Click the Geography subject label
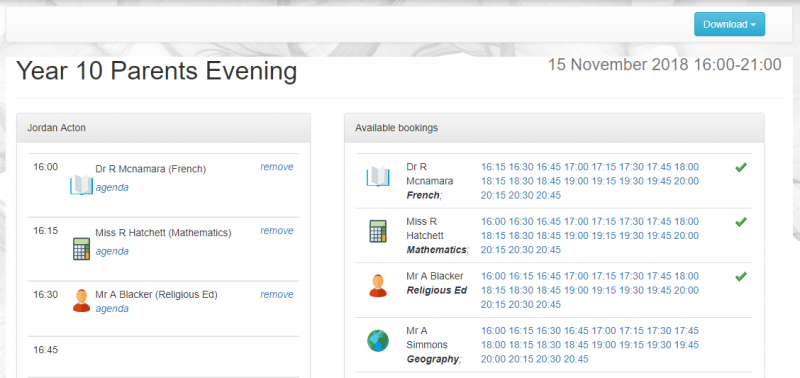Image resolution: width=800 pixels, height=378 pixels. 433,359
